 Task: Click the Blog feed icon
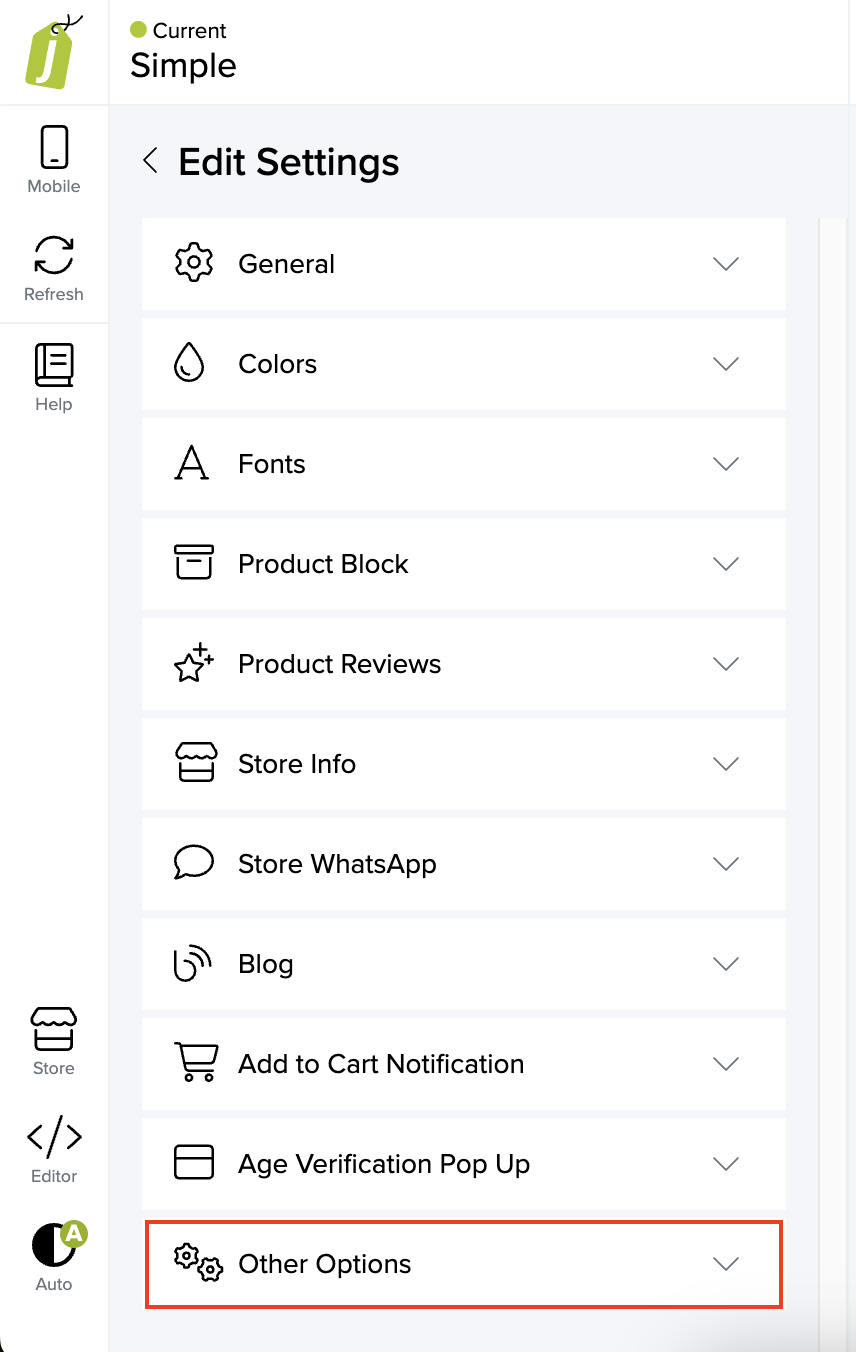[x=193, y=964]
